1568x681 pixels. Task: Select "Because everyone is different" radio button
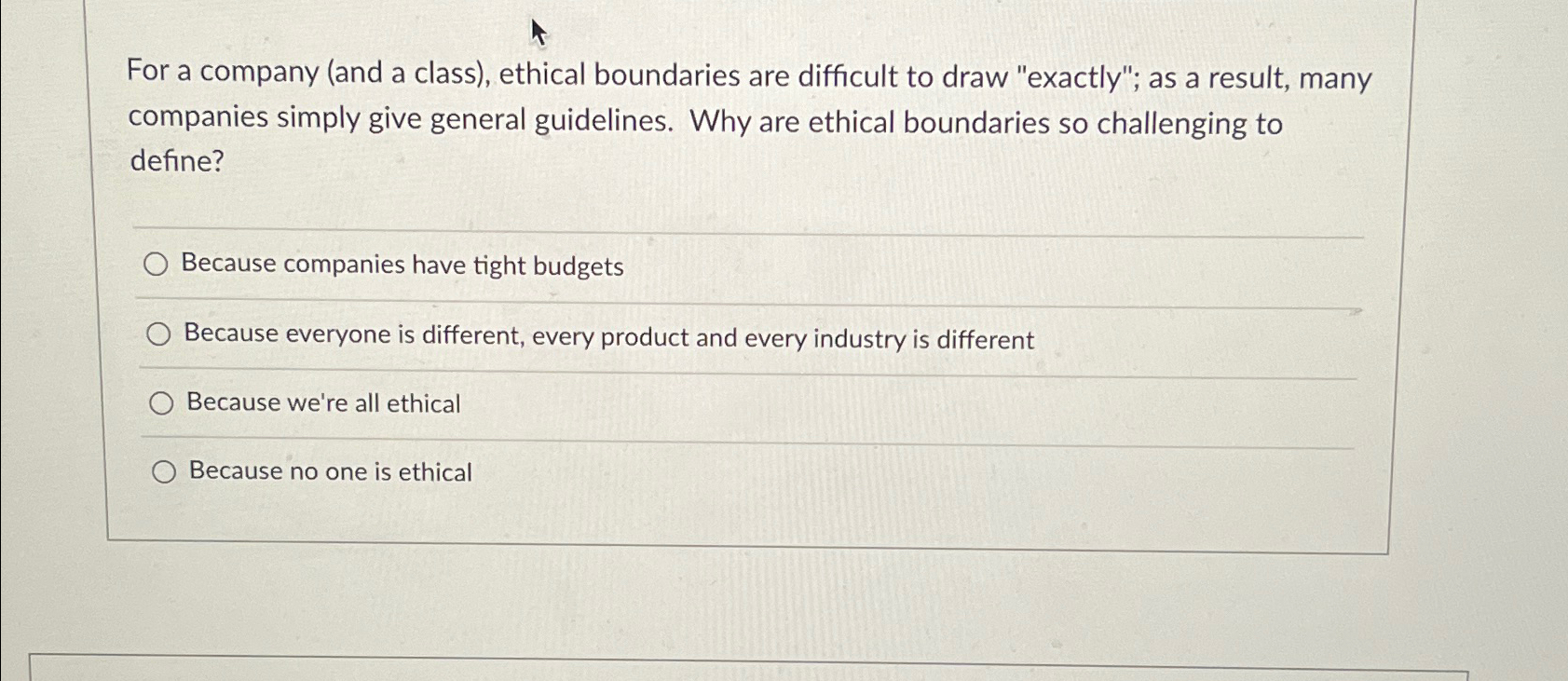pyautogui.click(x=159, y=332)
